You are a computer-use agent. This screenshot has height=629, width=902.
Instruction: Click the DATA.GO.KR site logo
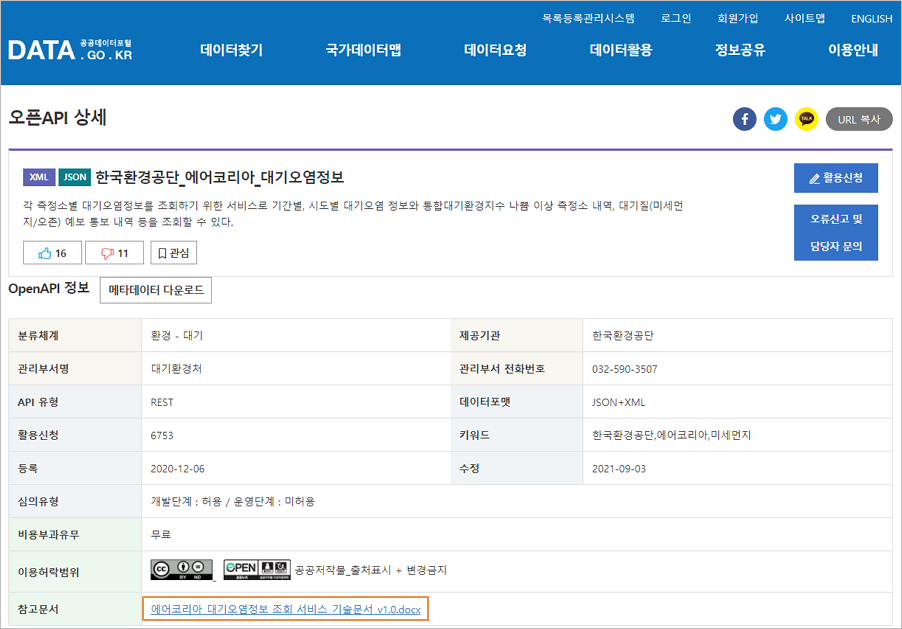[70, 51]
